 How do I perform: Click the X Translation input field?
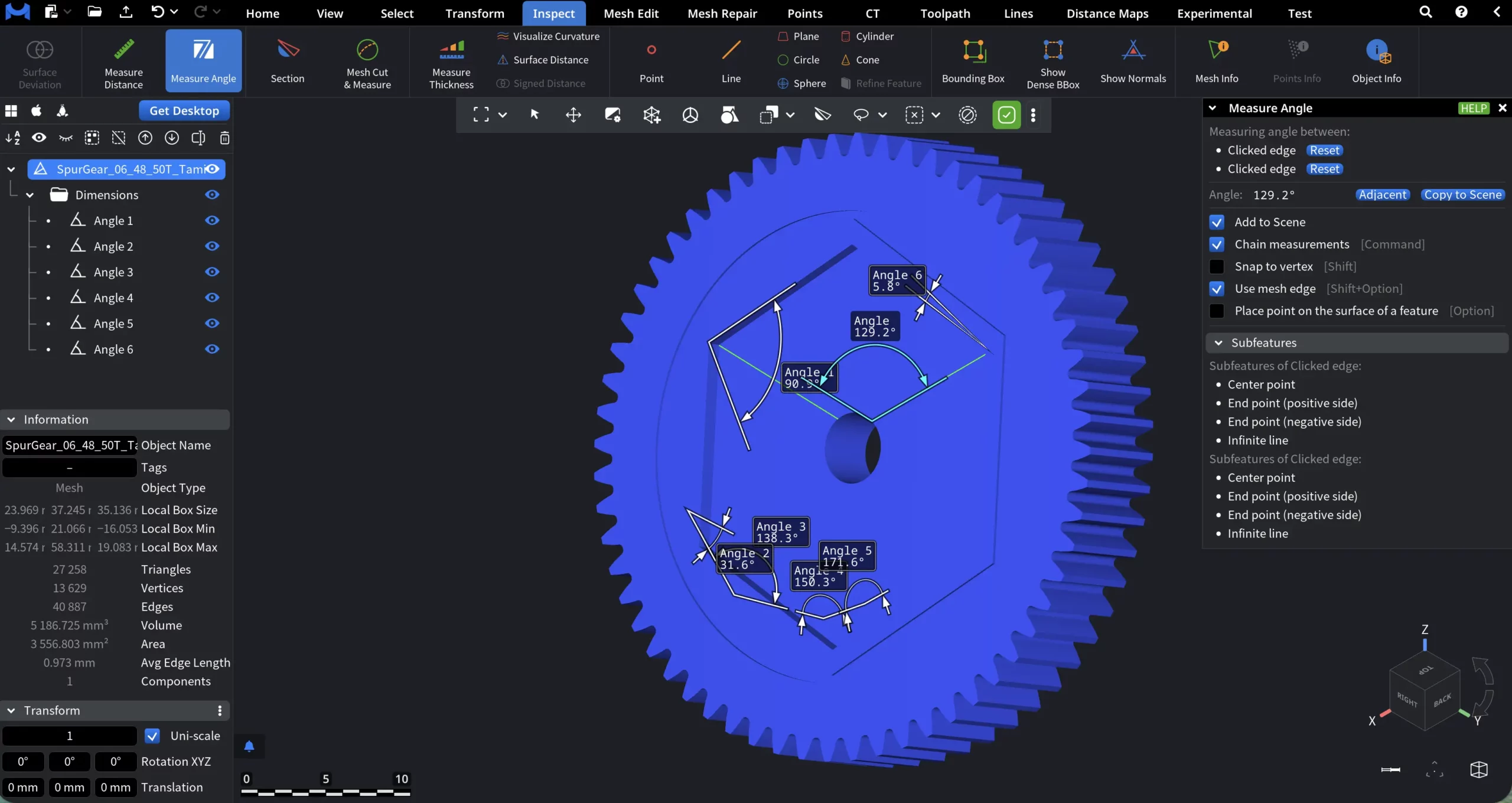click(23, 787)
